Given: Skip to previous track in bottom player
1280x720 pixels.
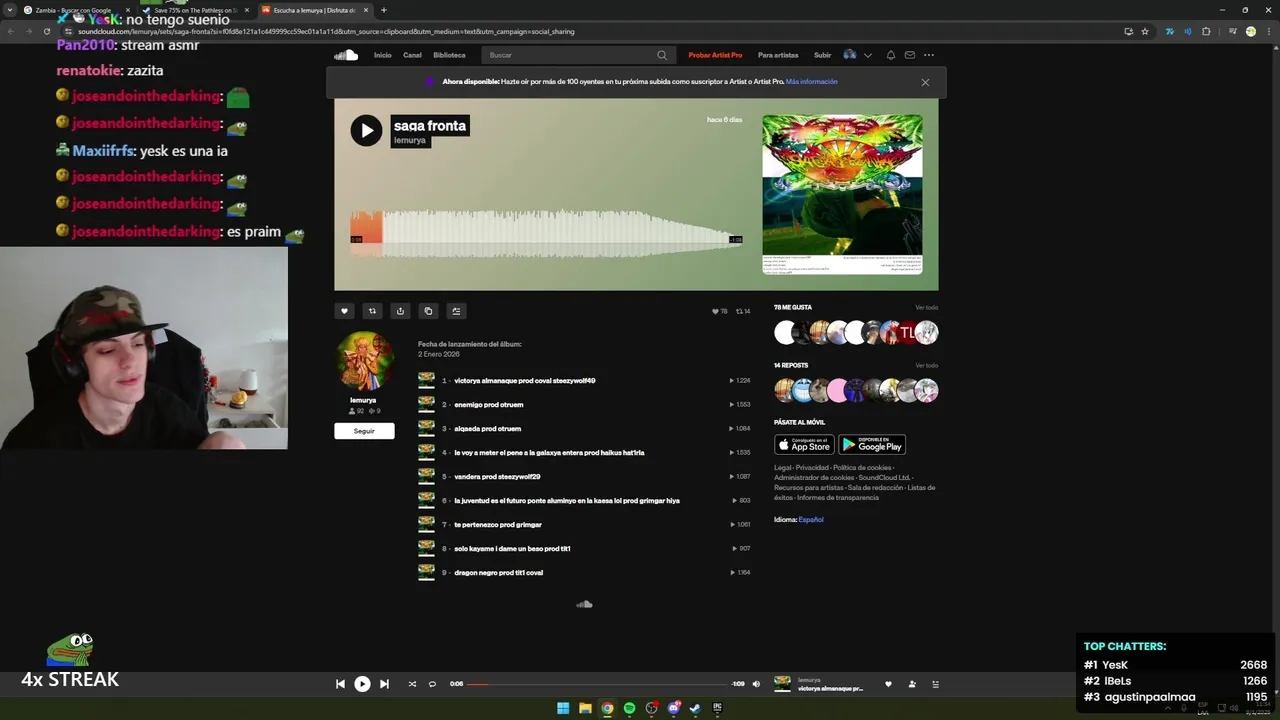Looking at the screenshot, I should (x=340, y=684).
